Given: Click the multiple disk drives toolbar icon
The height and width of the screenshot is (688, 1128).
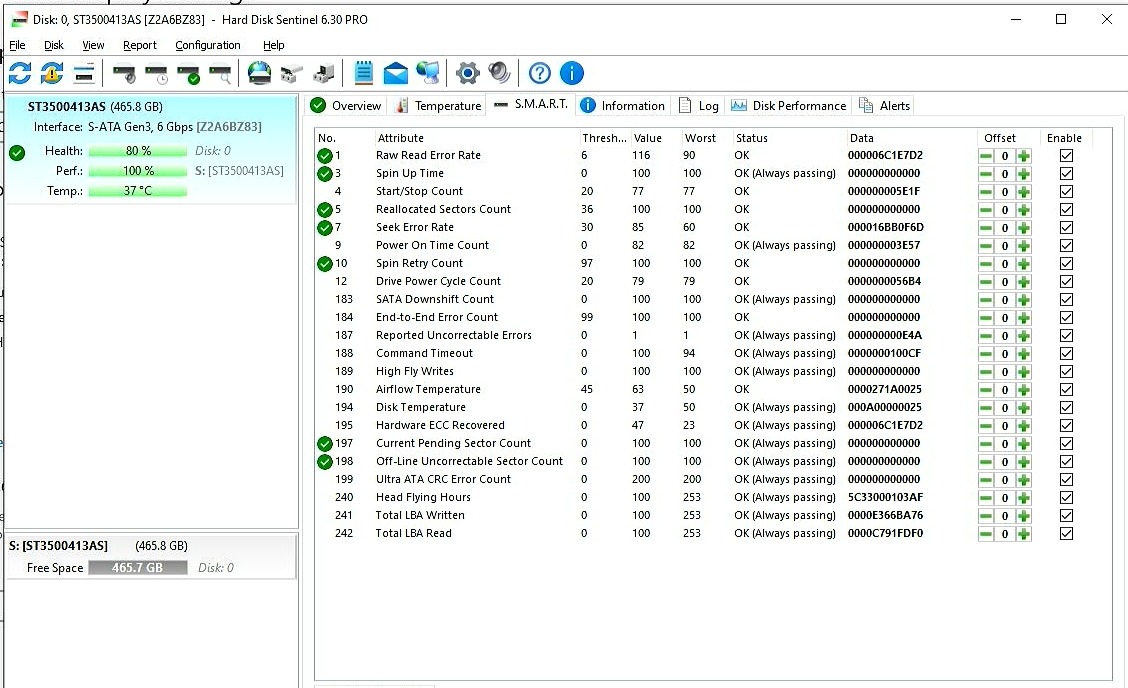Looking at the screenshot, I should pyautogui.click(x=291, y=73).
